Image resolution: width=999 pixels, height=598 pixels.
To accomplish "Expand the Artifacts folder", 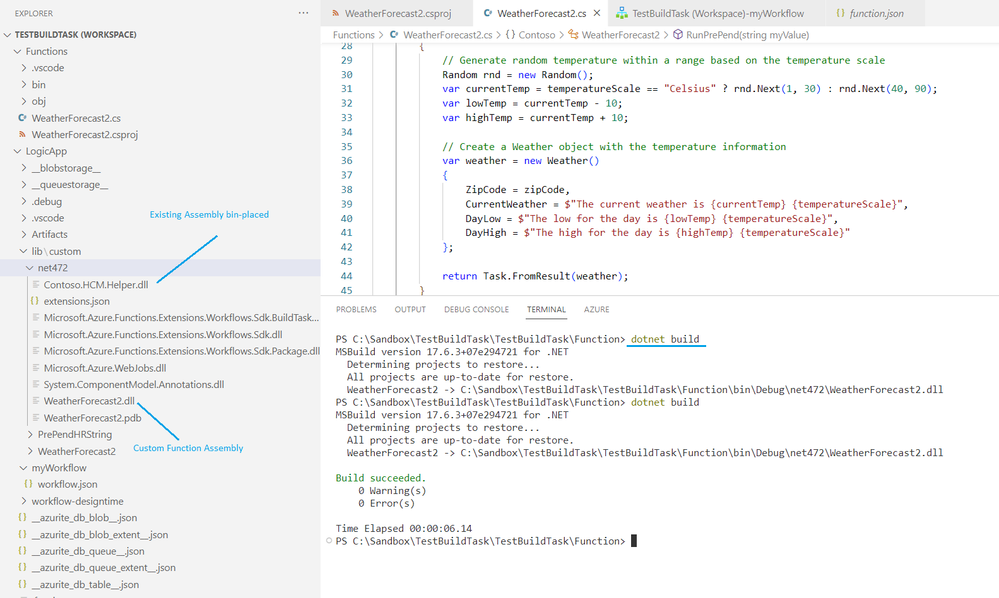I will point(24,234).
